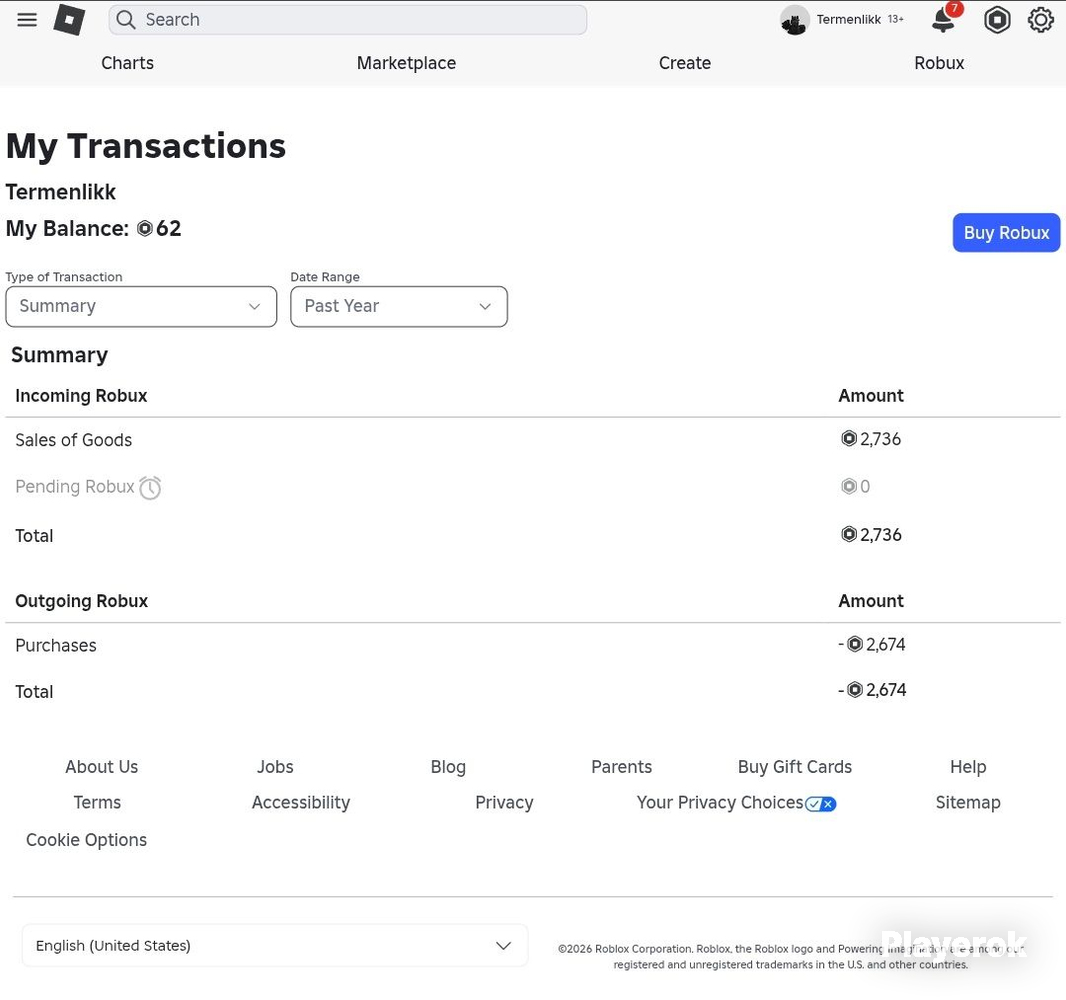The image size is (1066, 1000).
Task: Open the notifications bell icon
Action: 943,20
